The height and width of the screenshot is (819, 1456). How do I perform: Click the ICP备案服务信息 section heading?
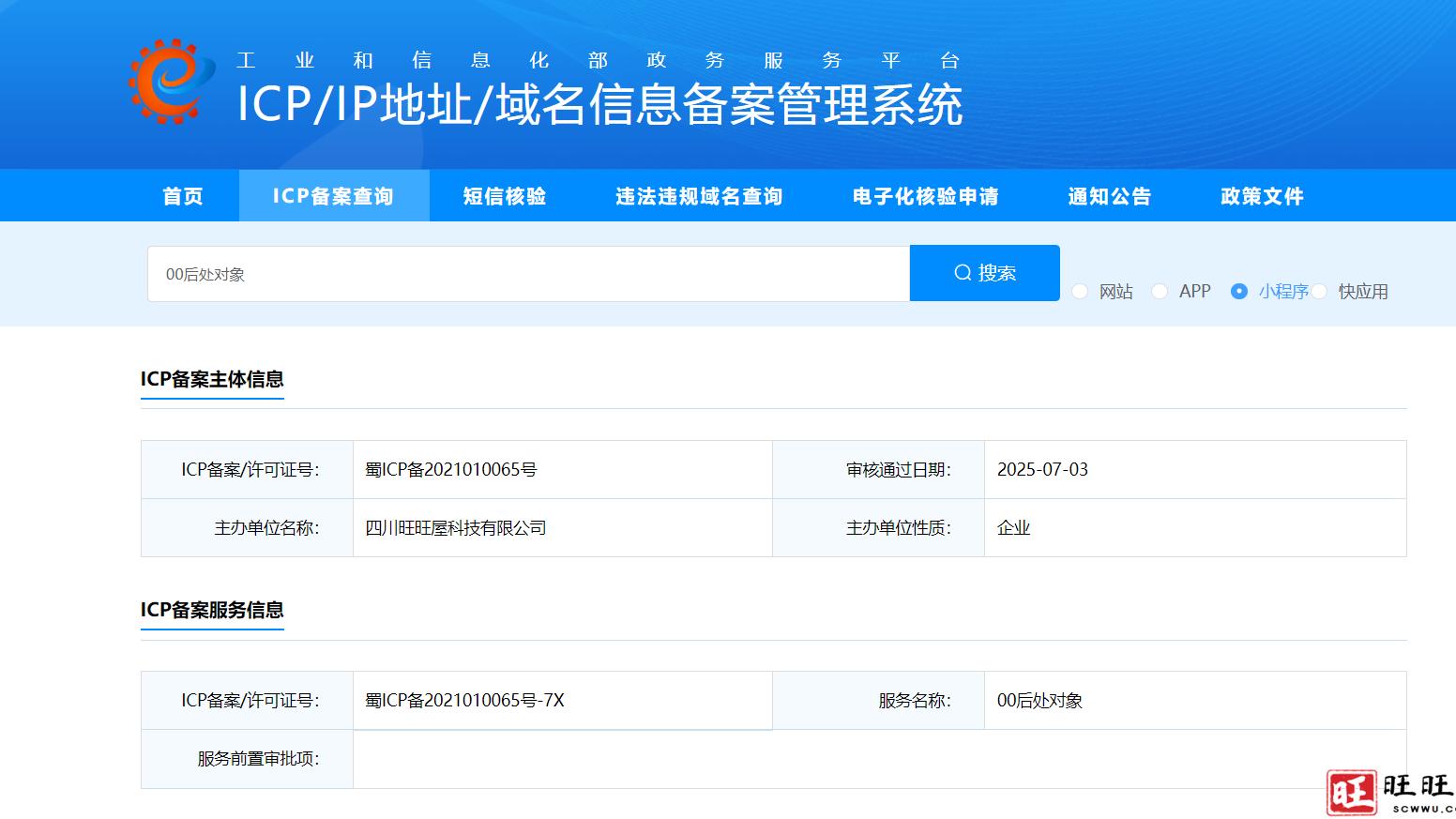(x=212, y=610)
